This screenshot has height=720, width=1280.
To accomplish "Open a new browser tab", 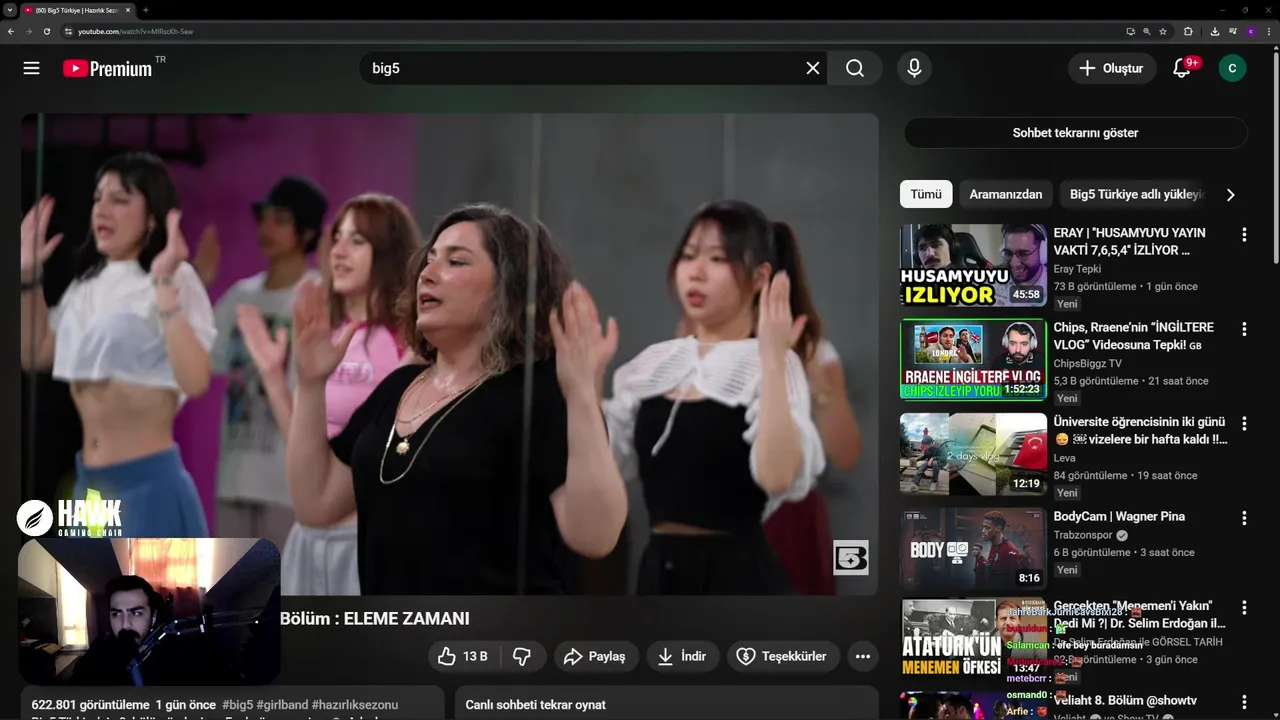I will 146,10.
